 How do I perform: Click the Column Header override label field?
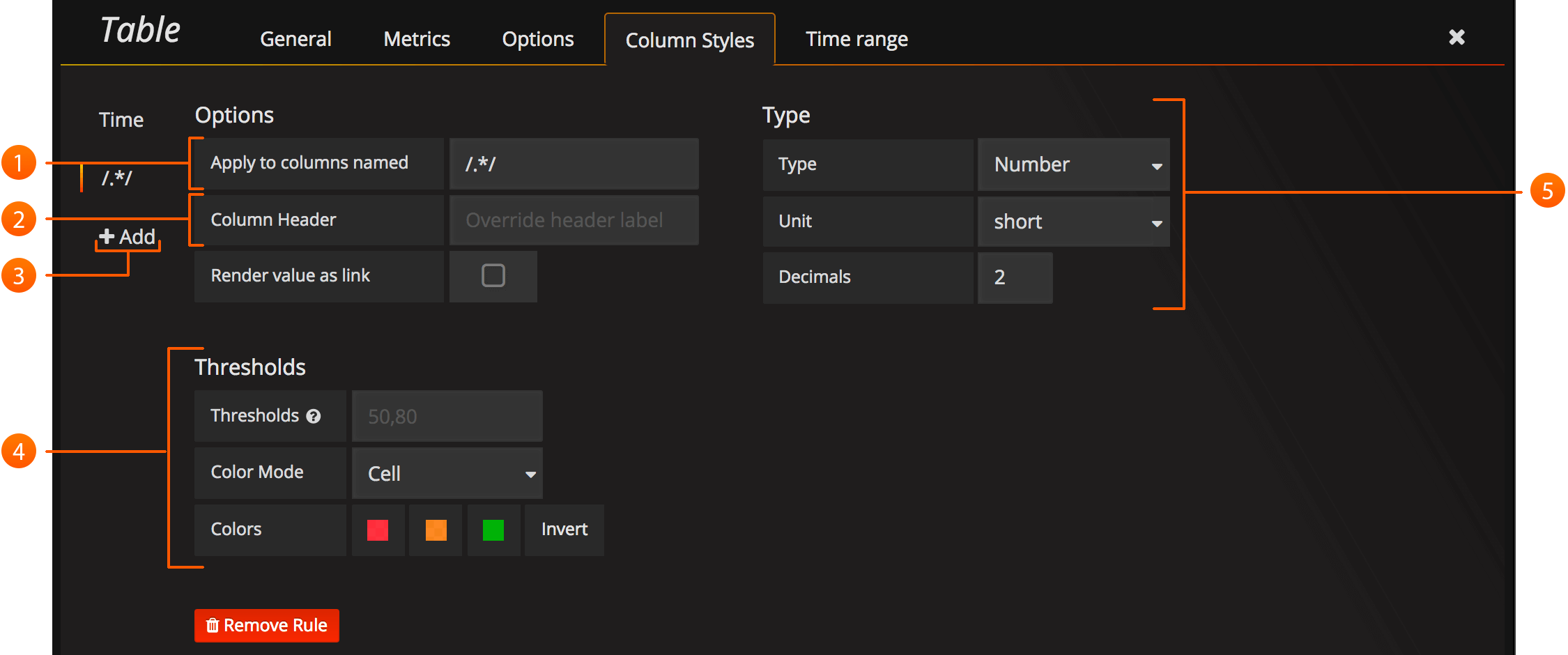pos(574,221)
